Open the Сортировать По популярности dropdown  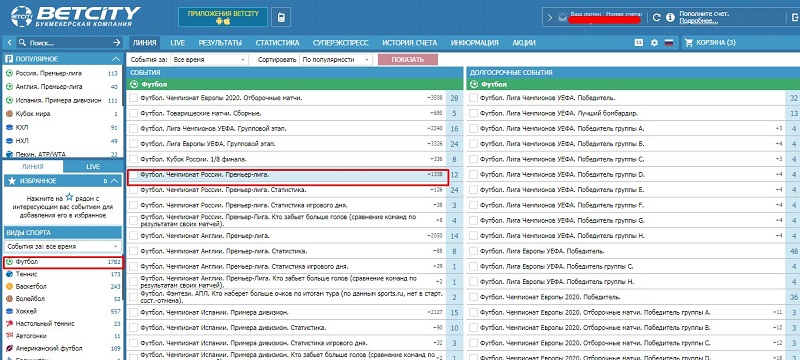336,60
